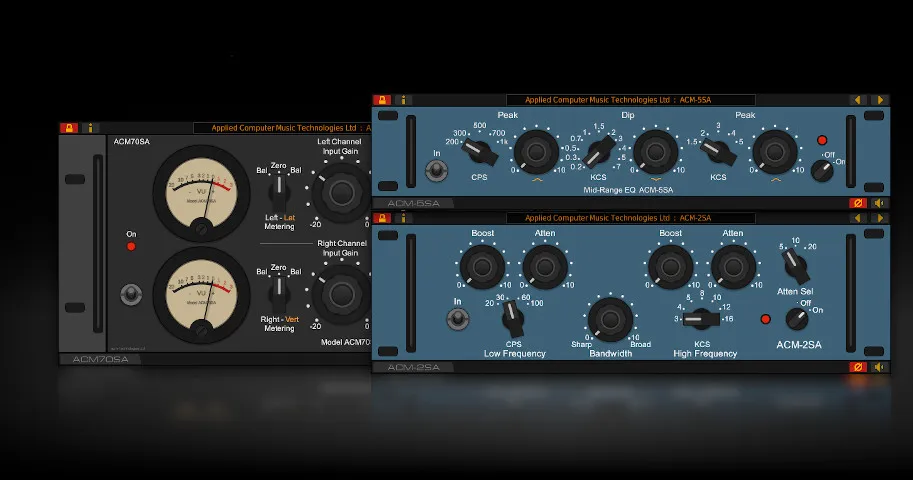Click the low frequency CPS selector on ACM-2SA
Screen dimensions: 913x480
512,318
